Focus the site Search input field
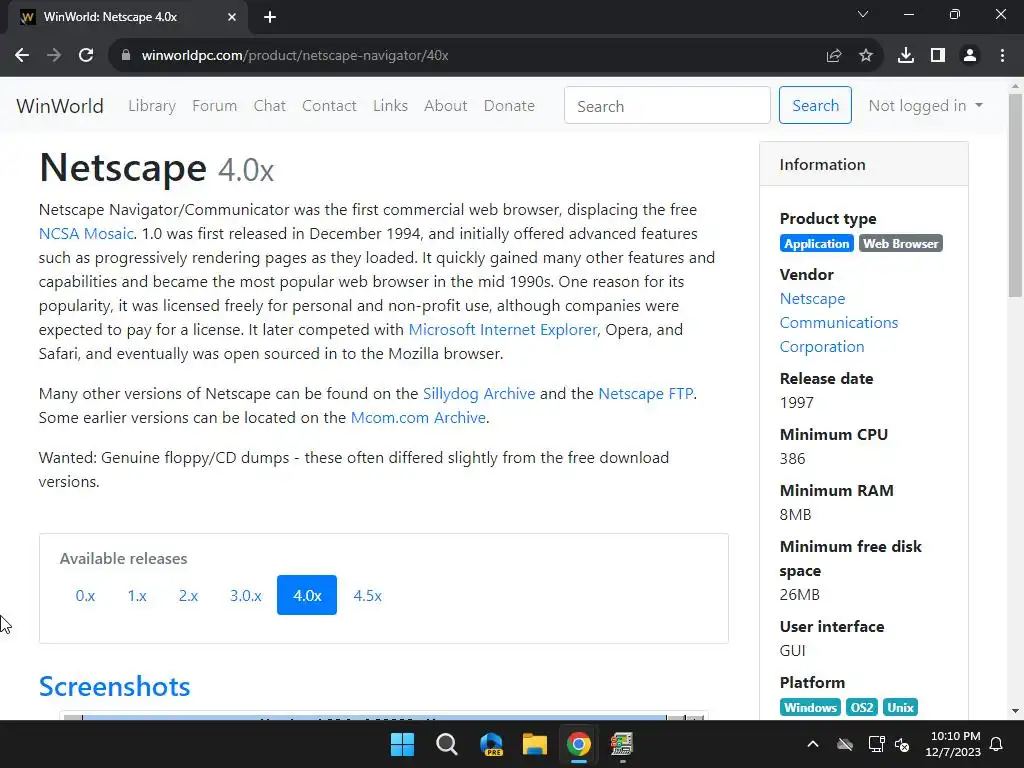Image resolution: width=1024 pixels, height=768 pixels. click(x=667, y=105)
